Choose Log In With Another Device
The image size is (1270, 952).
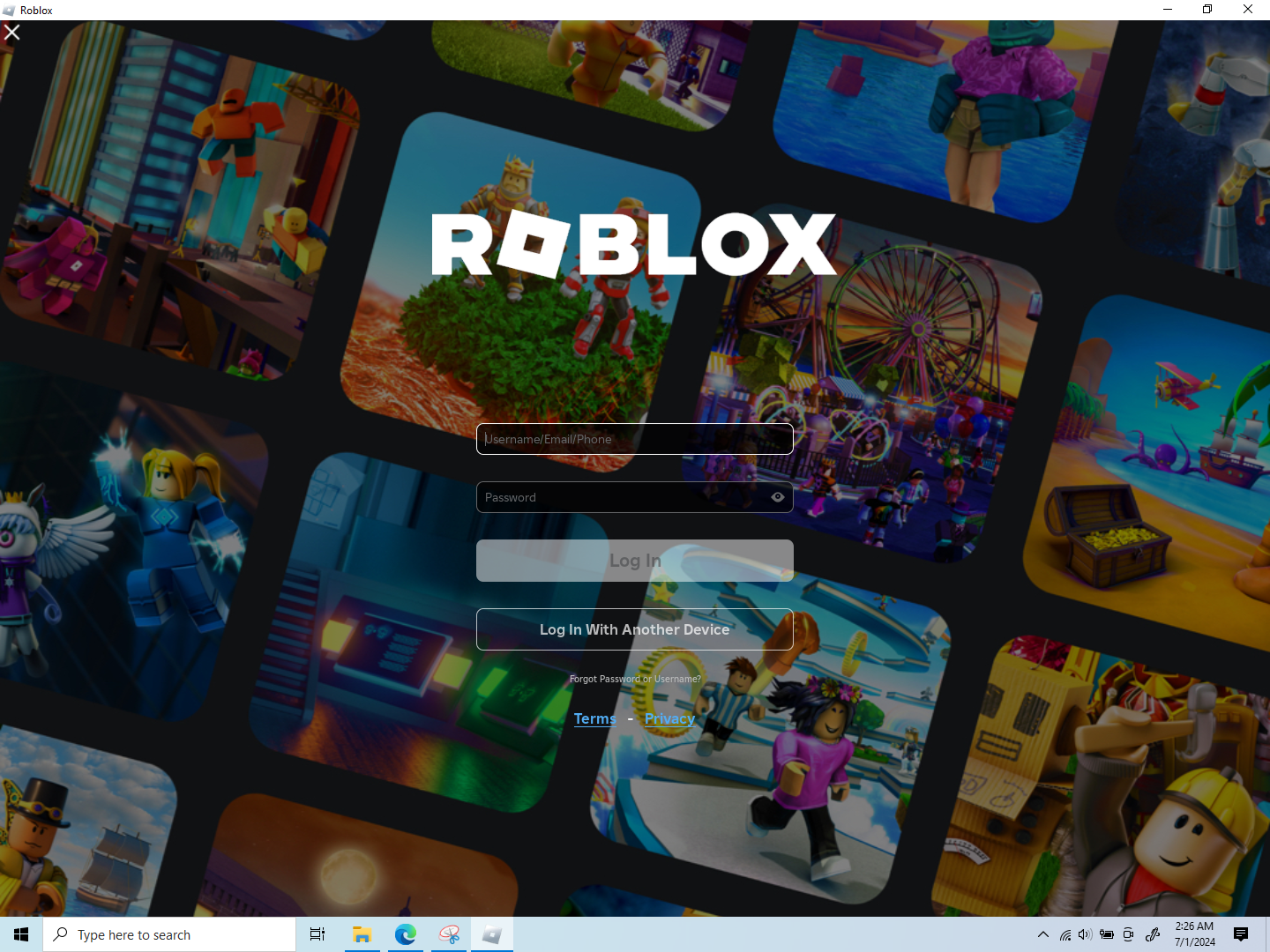635,629
